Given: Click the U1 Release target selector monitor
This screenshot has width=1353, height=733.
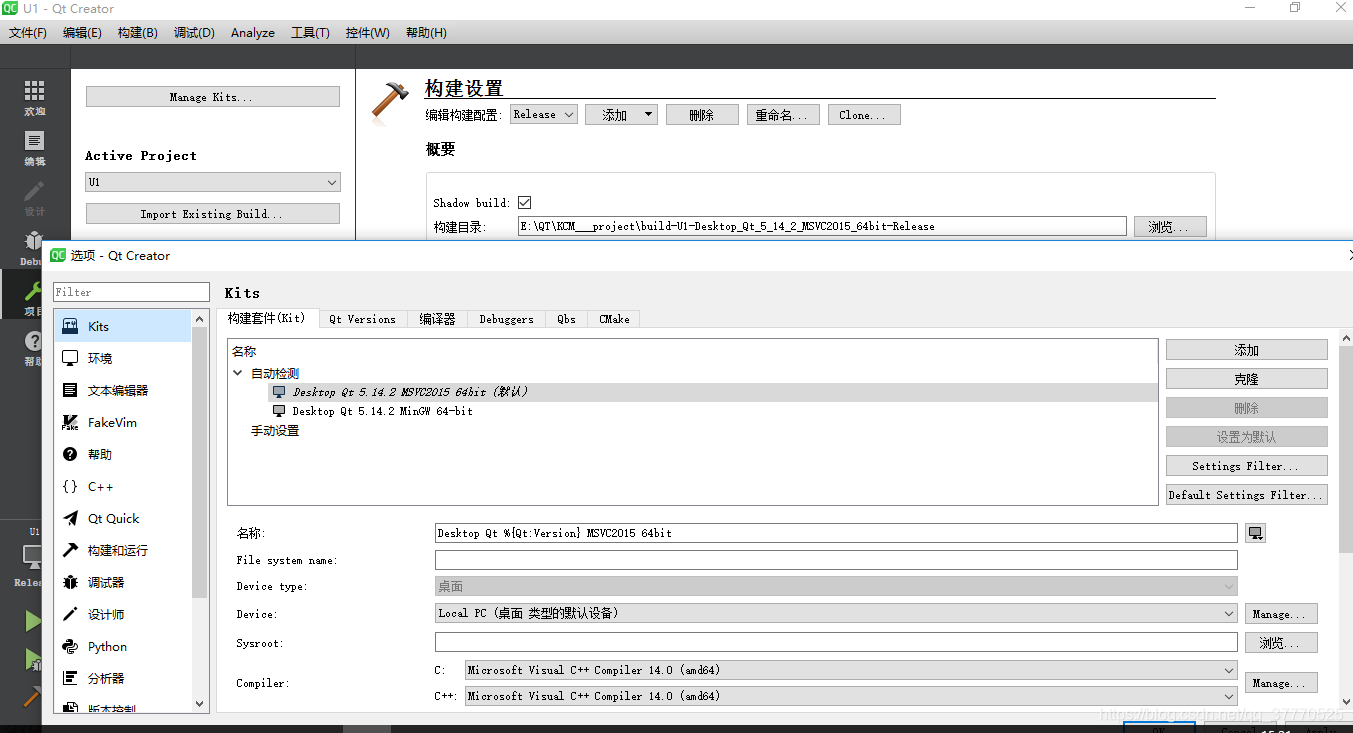Looking at the screenshot, I should (32, 557).
